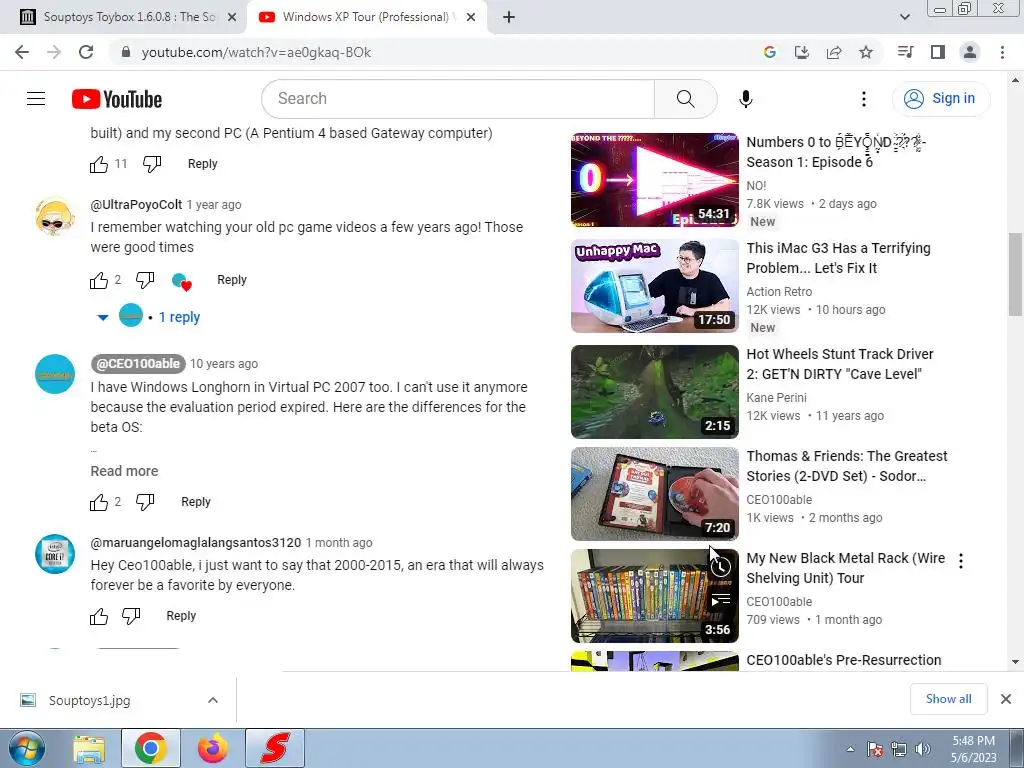Screen dimensions: 1024x768
Task: Open Hot Wheels Stunt Track Driver thumbnail
Action: click(654, 392)
